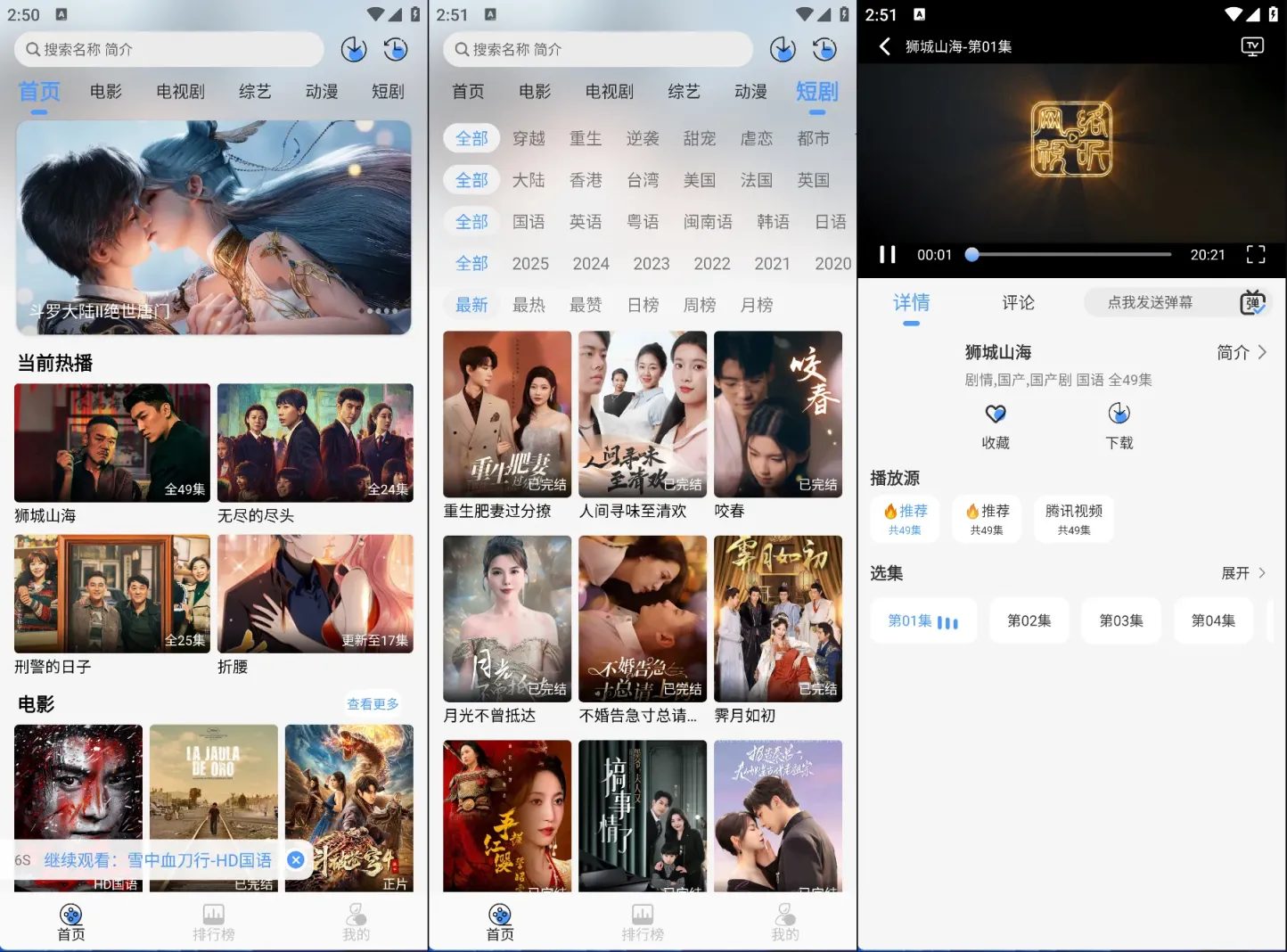Select language filter 粤语
The height and width of the screenshot is (952, 1287).
(x=643, y=221)
